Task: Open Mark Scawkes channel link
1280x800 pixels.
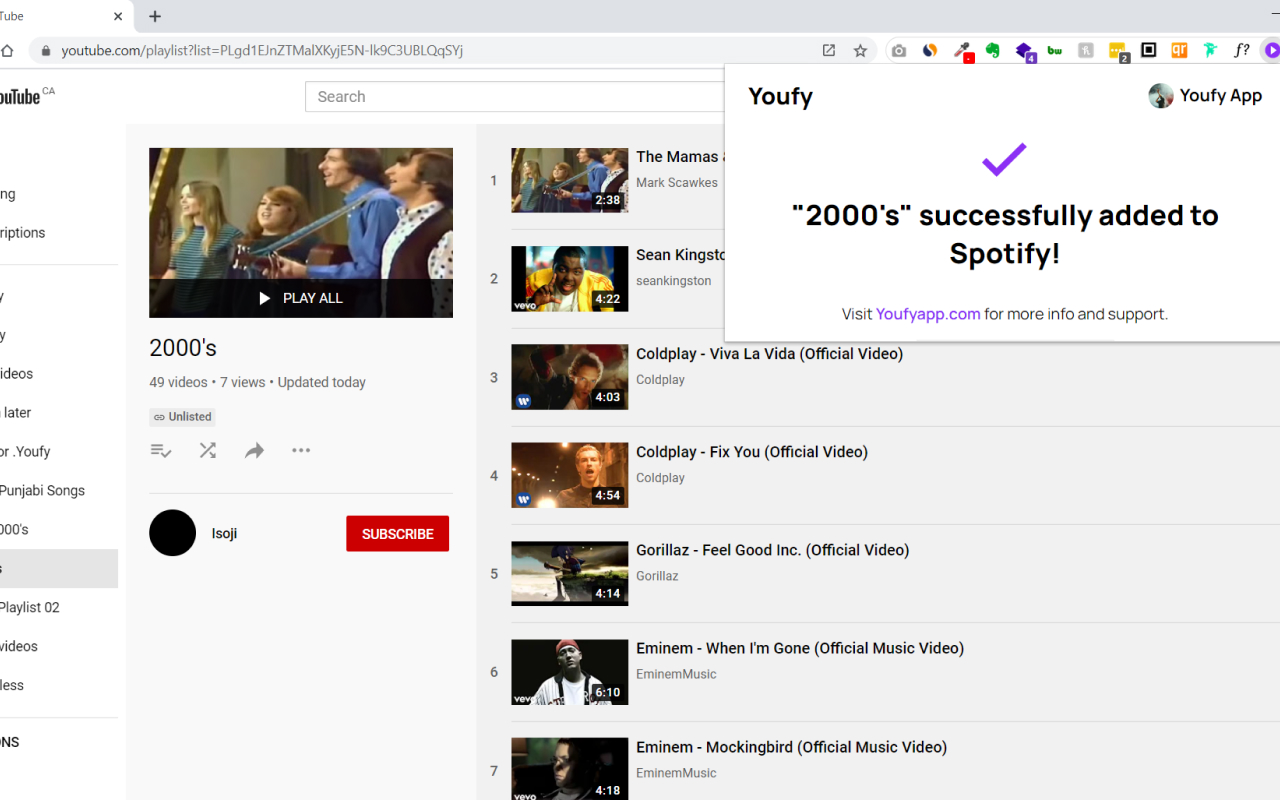Action: pyautogui.click(x=677, y=183)
